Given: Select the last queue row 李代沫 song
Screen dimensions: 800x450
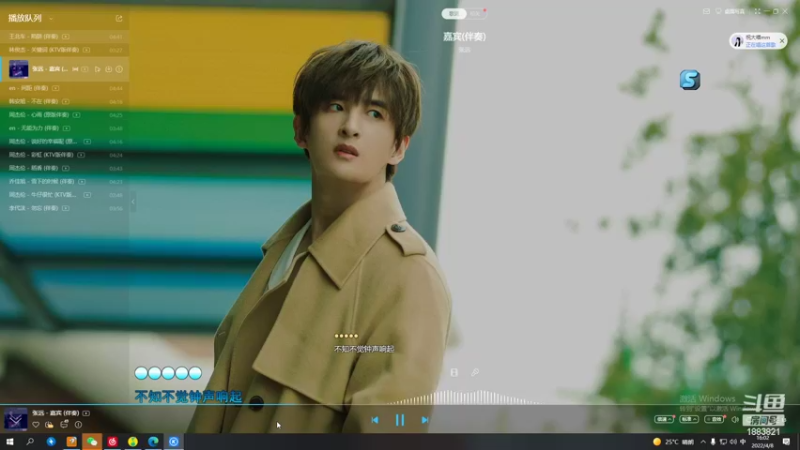Looking at the screenshot, I should [x=64, y=208].
